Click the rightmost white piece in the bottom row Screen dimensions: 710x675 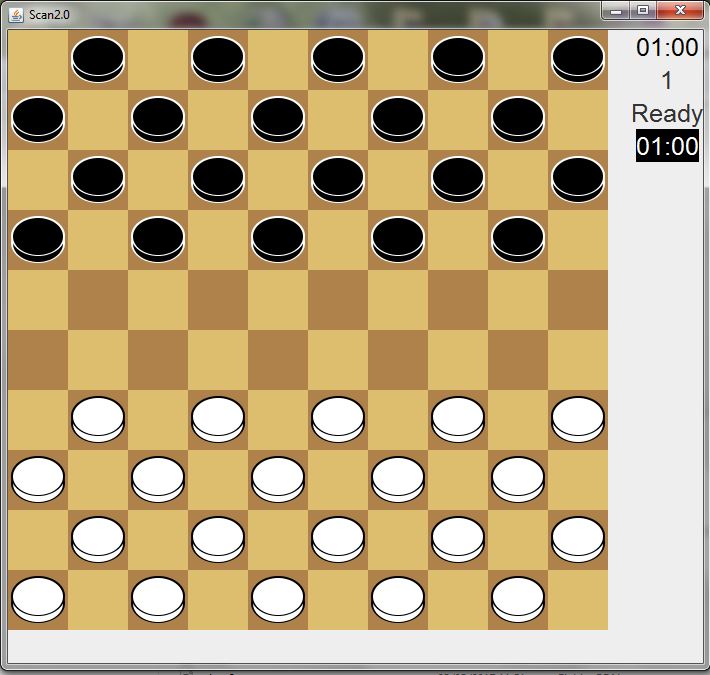pyautogui.click(x=518, y=599)
